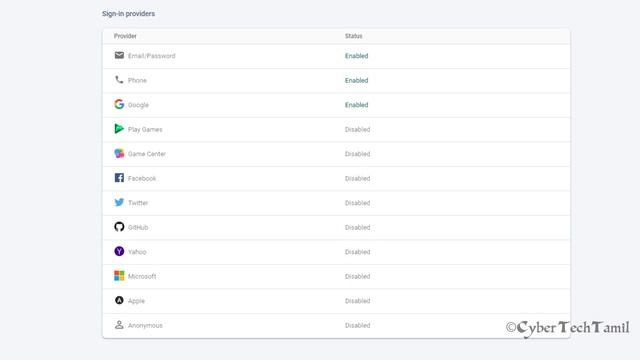Click the Microsoft four-square logo icon

[119, 276]
